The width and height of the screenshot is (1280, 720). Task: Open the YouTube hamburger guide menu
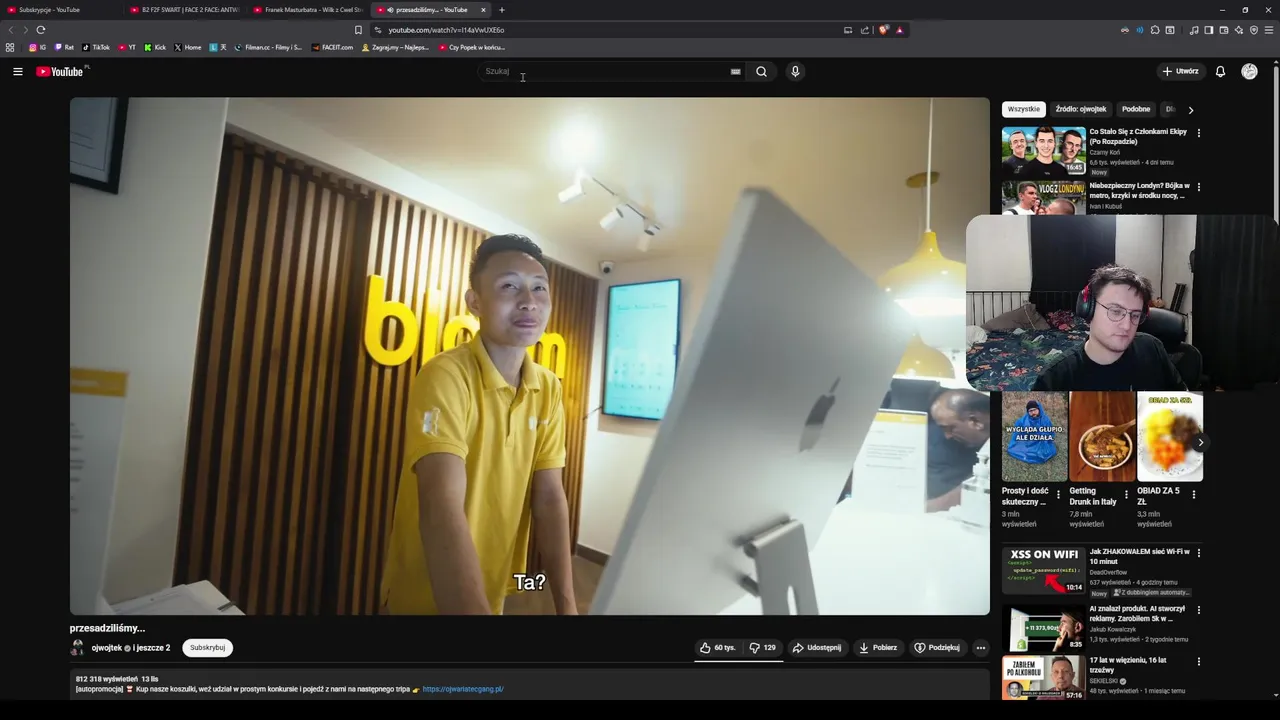[x=17, y=71]
